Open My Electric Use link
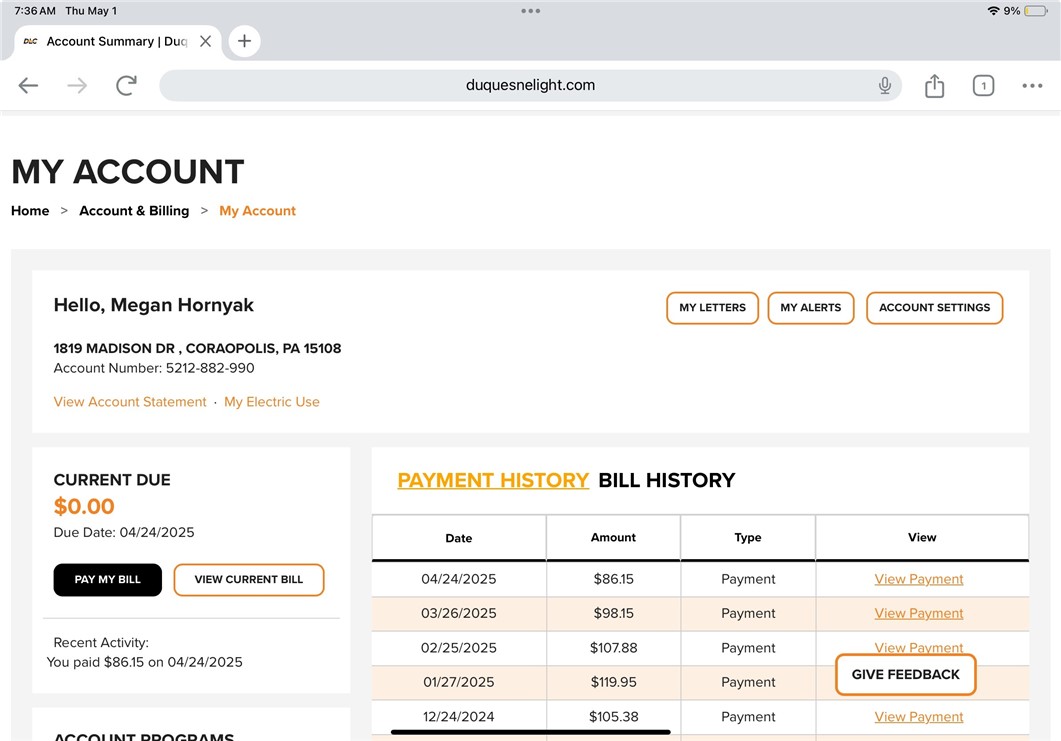This screenshot has width=1061, height=741. click(x=271, y=402)
